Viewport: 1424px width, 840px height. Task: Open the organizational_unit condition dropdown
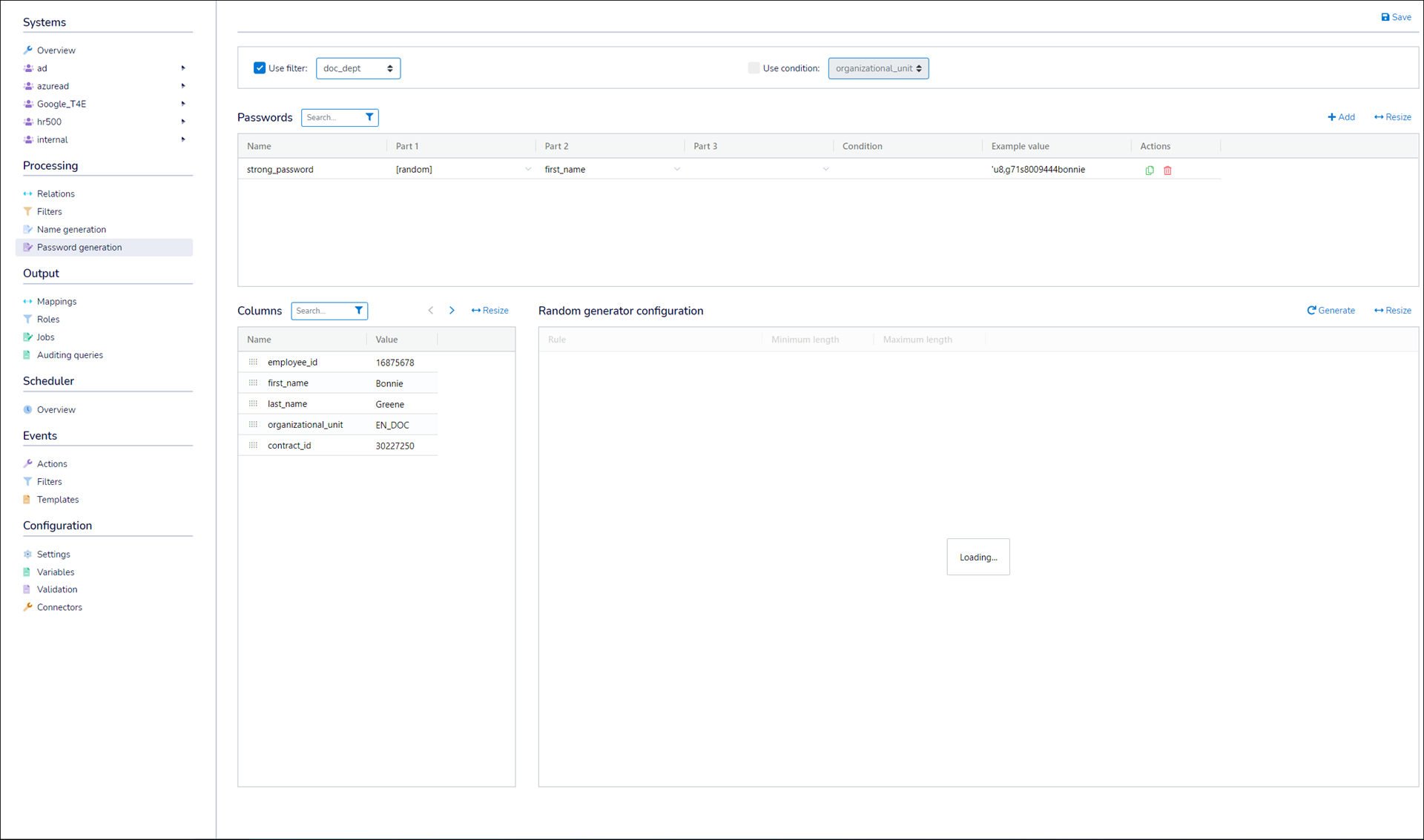click(x=878, y=68)
